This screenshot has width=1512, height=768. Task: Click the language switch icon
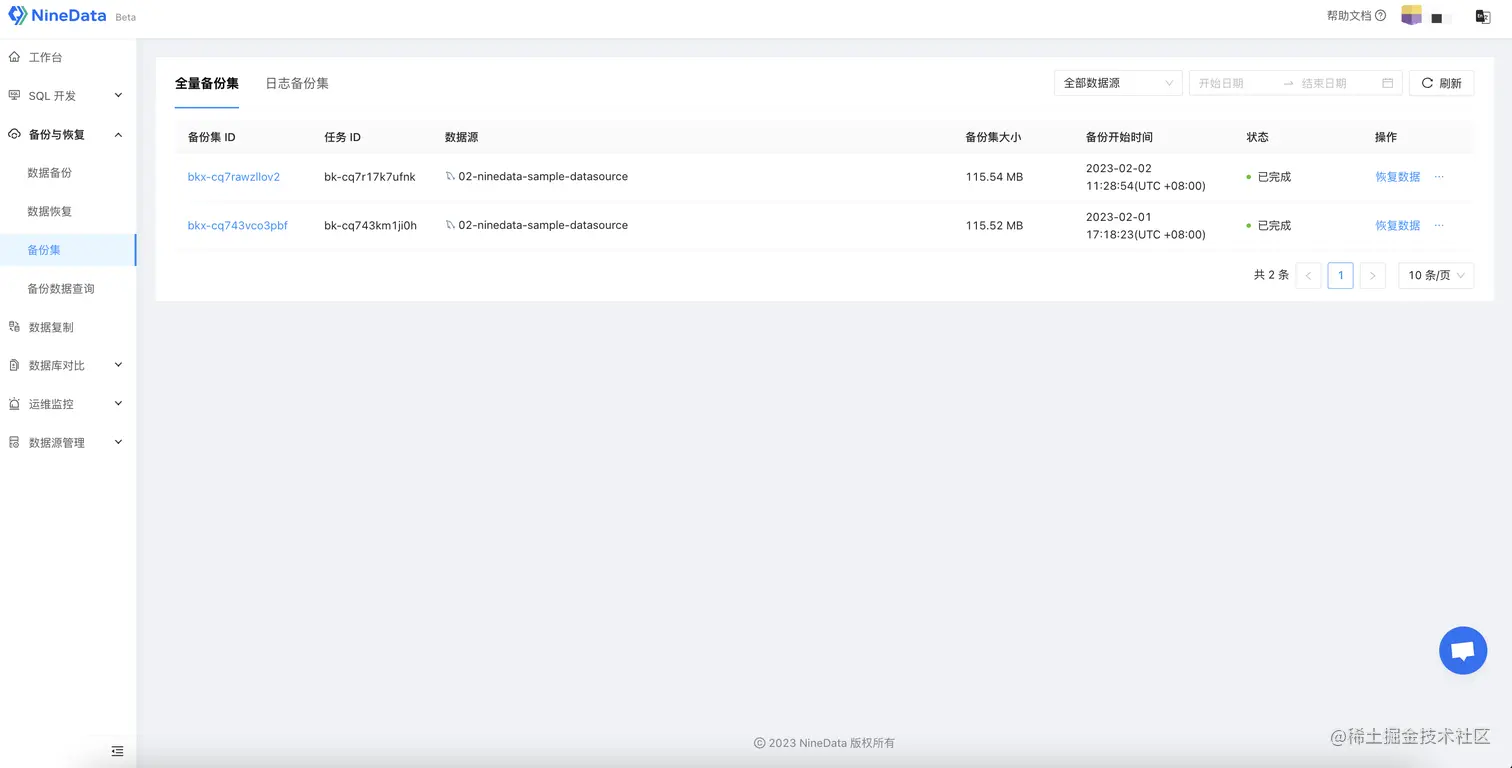1483,17
